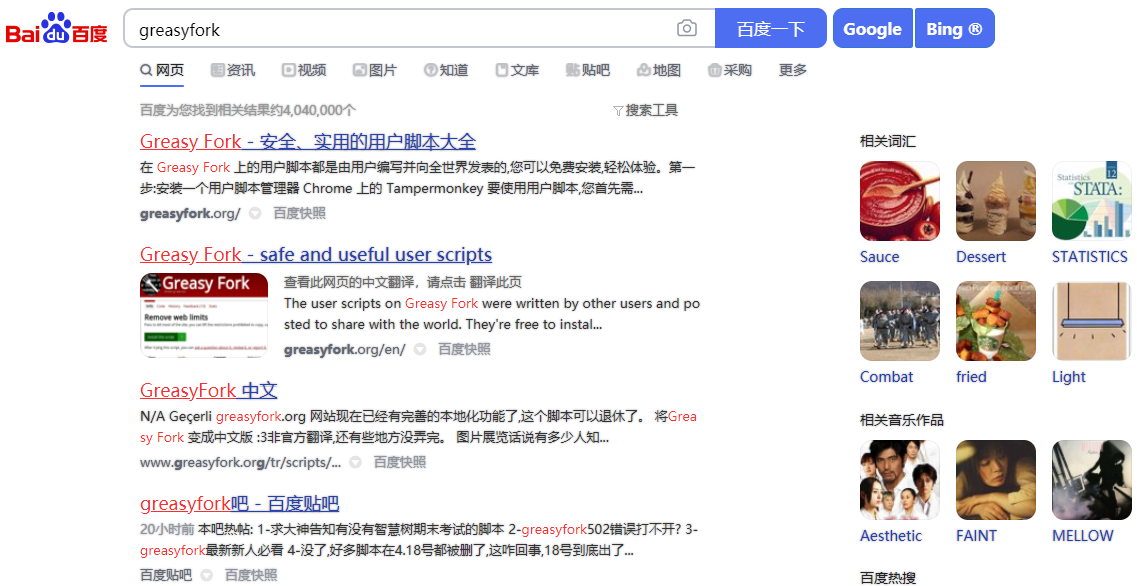The height and width of the screenshot is (586, 1137).
Task: Click 翻译此页 translate link
Action: coord(495,282)
